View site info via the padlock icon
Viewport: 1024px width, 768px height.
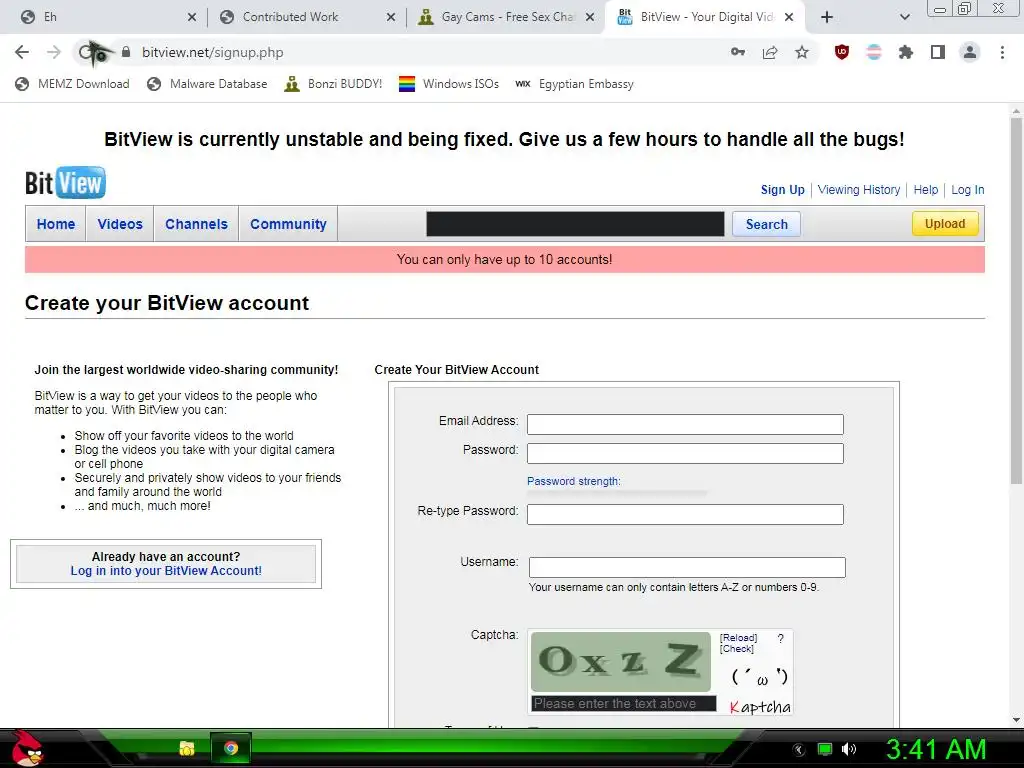coord(126,52)
